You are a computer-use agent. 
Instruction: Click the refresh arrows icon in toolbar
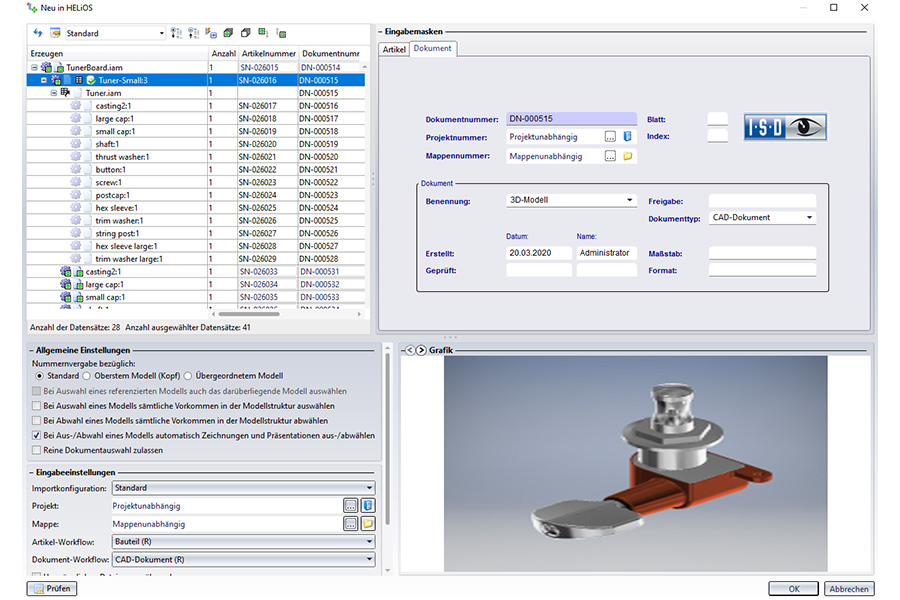(x=38, y=33)
